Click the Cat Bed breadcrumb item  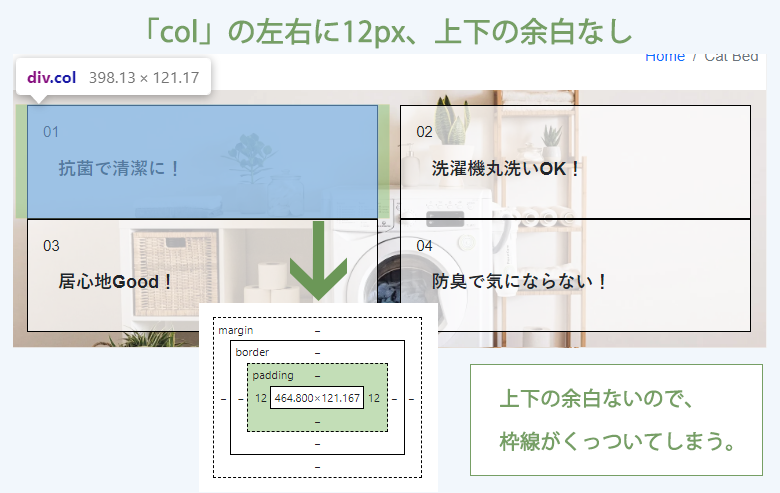coord(731,57)
